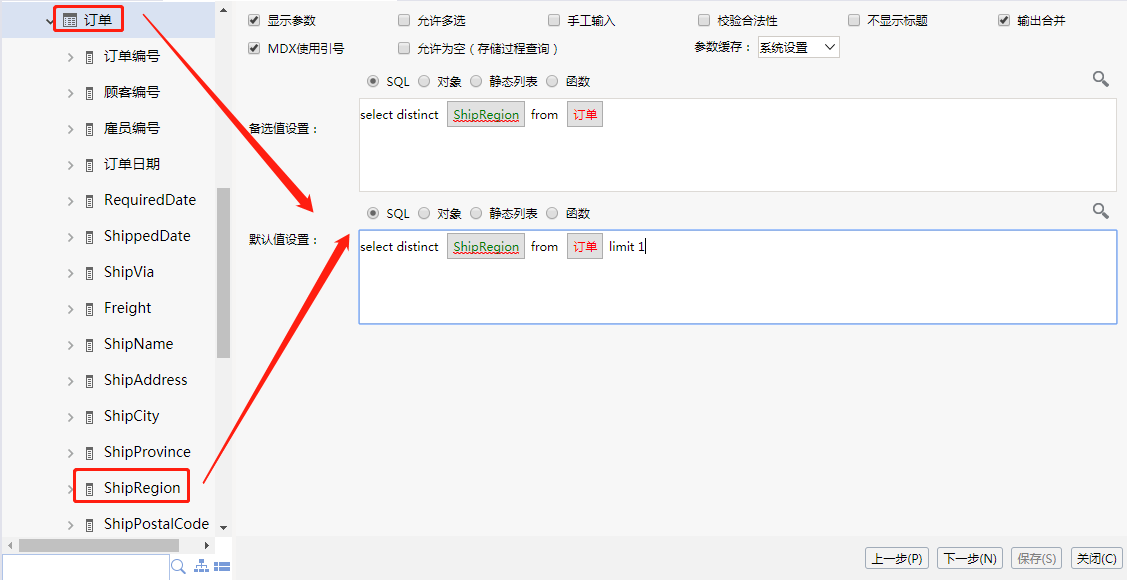This screenshot has width=1127, height=580.
Task: Click the tree's horizontal scrollbar thumb
Action: point(98,546)
